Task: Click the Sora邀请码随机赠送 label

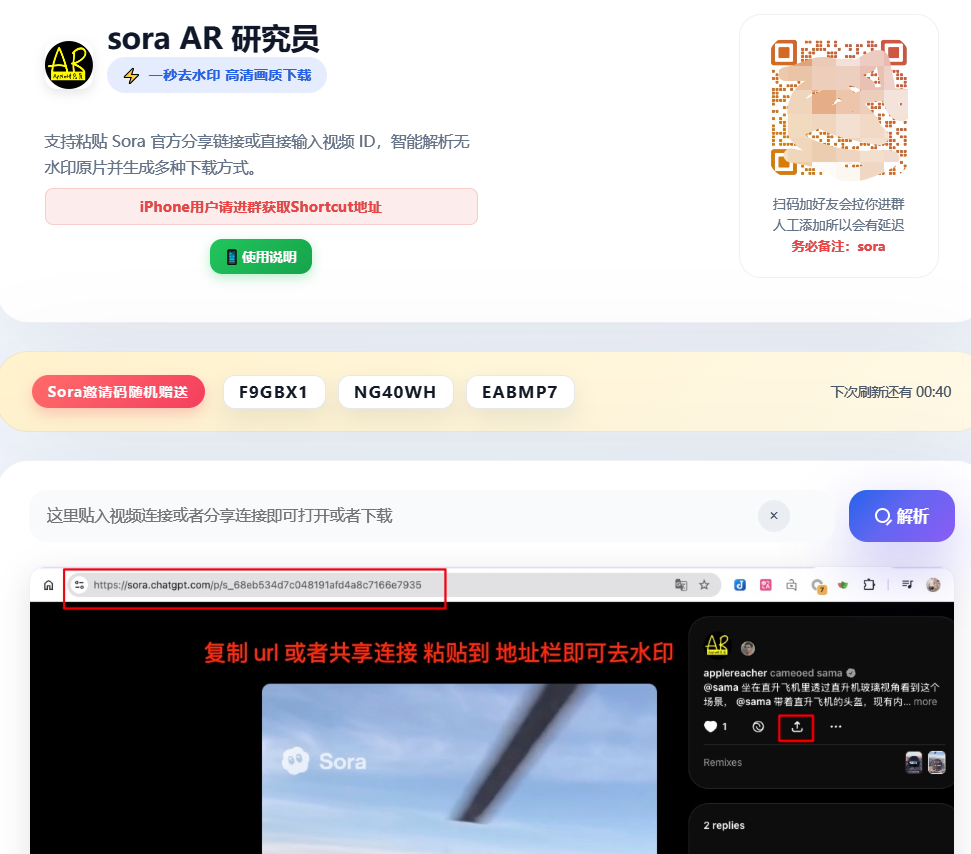Action: pyautogui.click(x=118, y=392)
